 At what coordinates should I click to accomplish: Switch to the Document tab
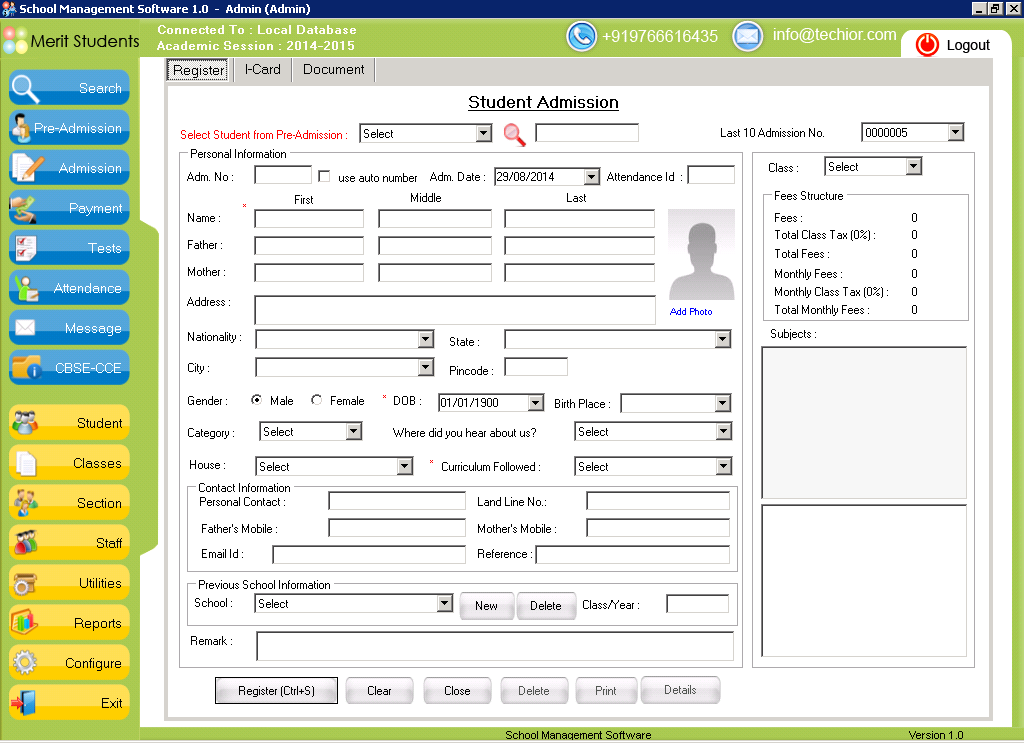[333, 69]
